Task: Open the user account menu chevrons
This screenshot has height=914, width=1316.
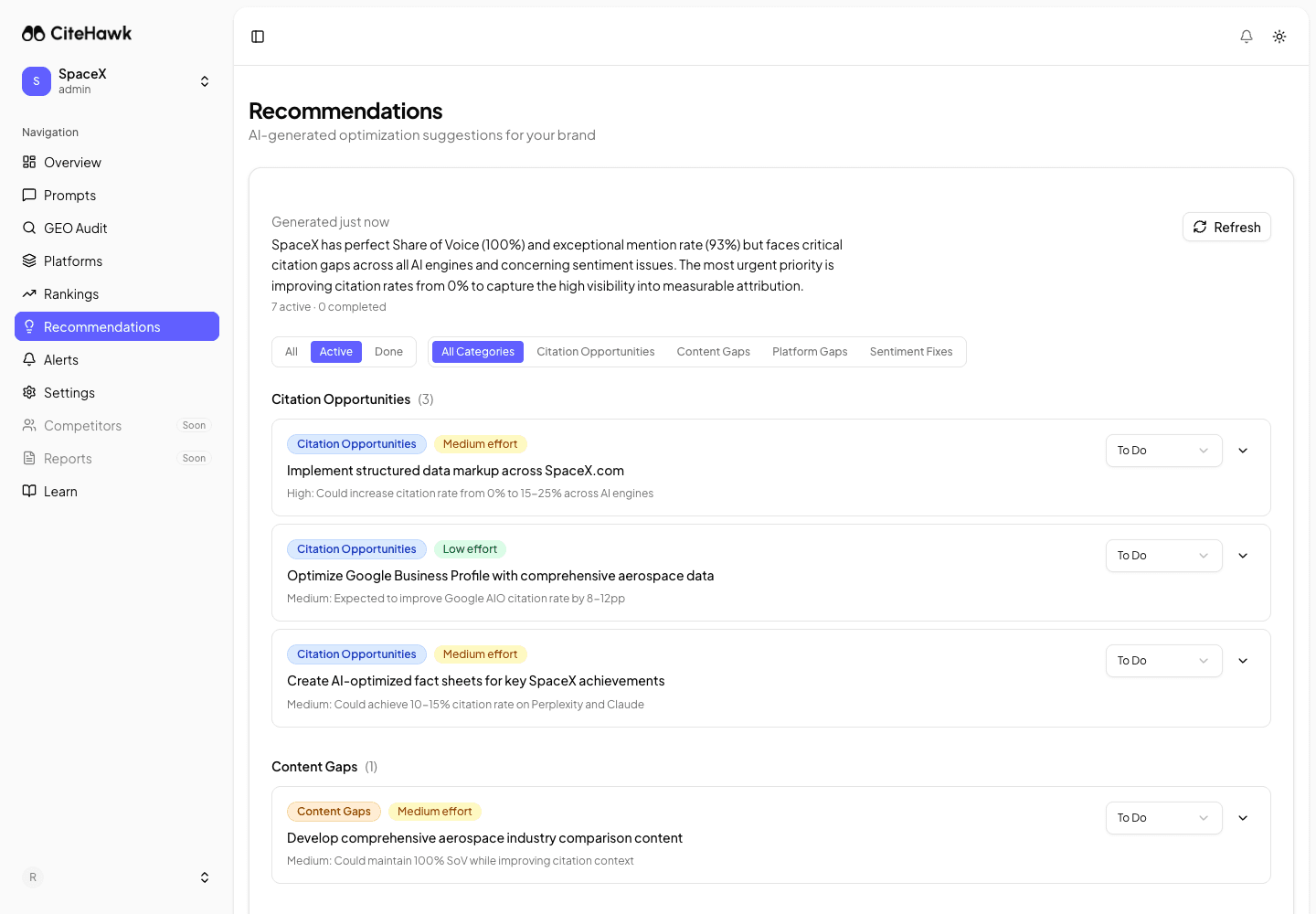Action: pyautogui.click(x=205, y=877)
